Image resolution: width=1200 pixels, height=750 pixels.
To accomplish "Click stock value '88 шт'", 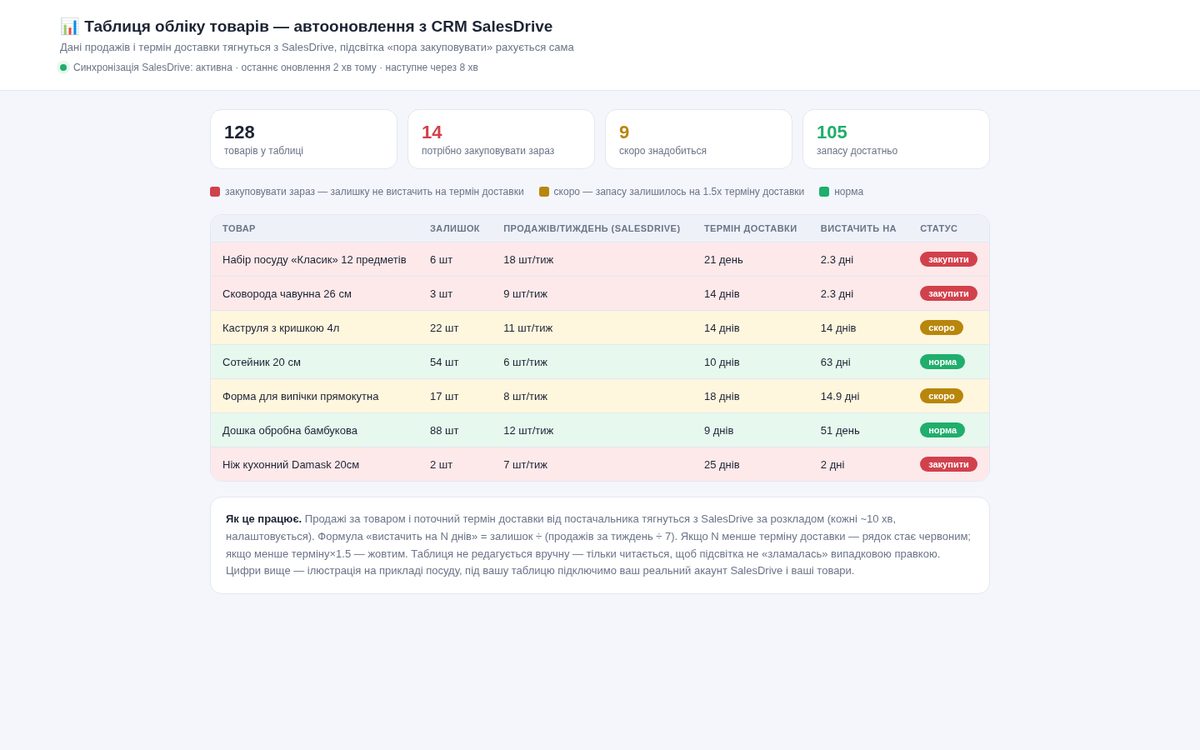I will pyautogui.click(x=444, y=430).
